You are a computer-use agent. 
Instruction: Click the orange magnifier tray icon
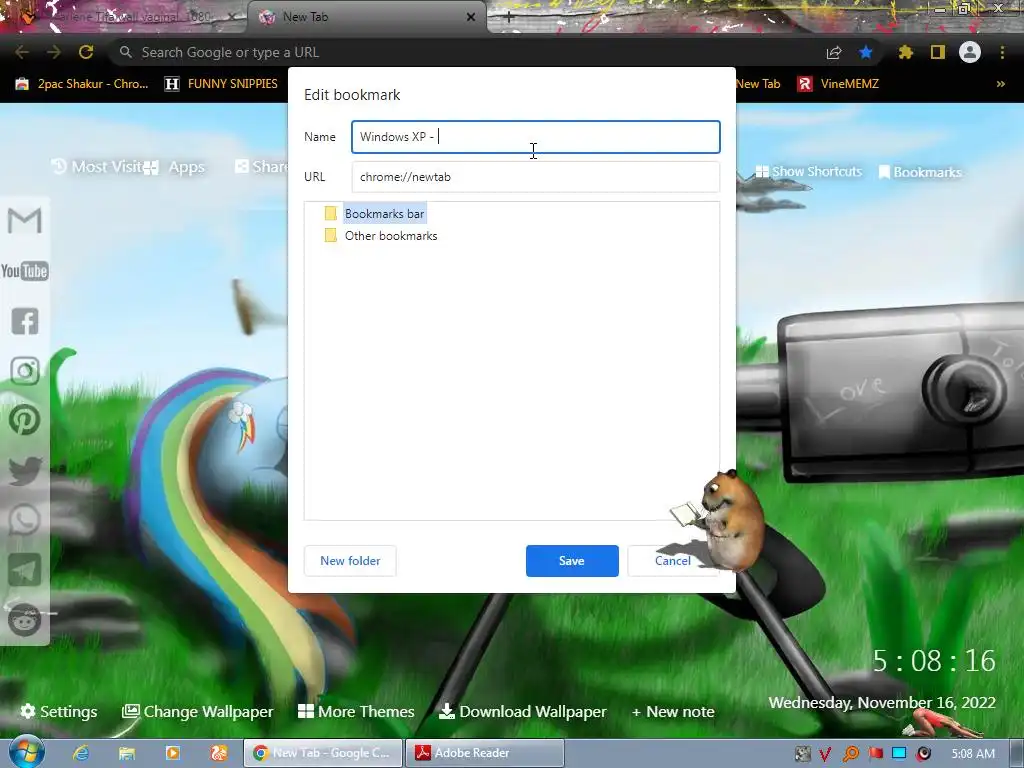point(851,754)
